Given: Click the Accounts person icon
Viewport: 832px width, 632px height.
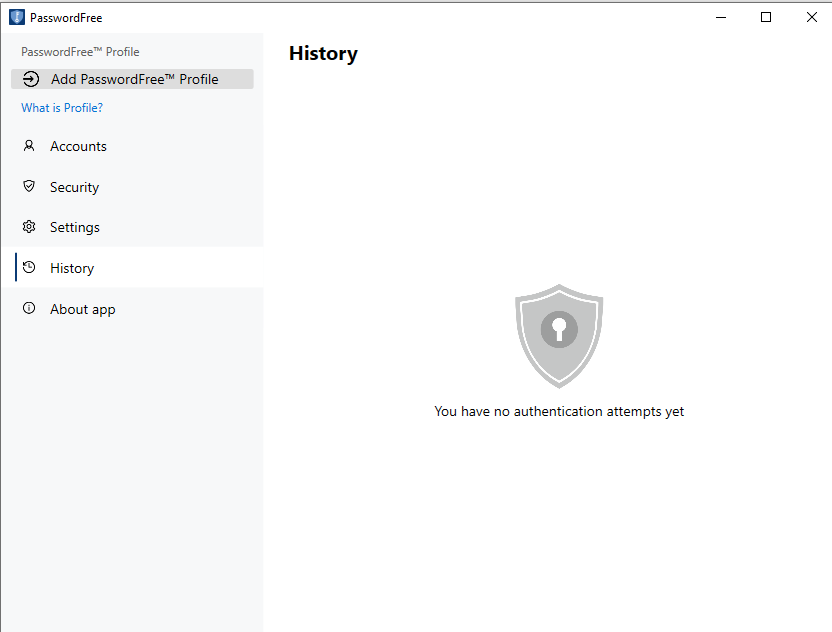Looking at the screenshot, I should 29,146.
